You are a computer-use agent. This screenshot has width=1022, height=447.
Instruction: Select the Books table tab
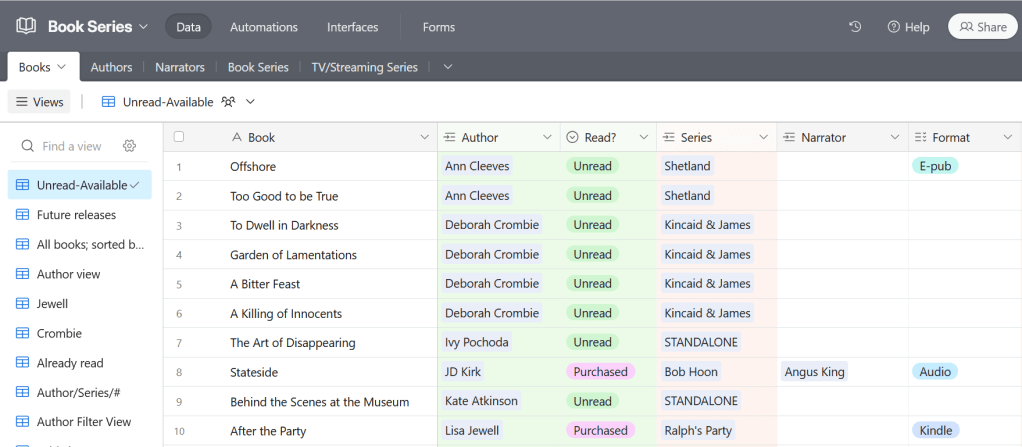(43, 67)
